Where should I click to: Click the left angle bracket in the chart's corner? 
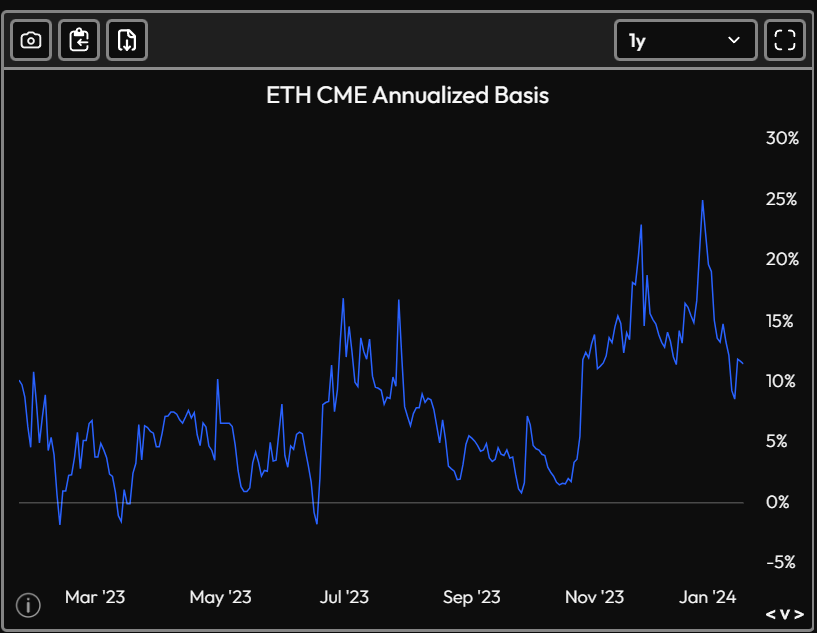tap(770, 615)
